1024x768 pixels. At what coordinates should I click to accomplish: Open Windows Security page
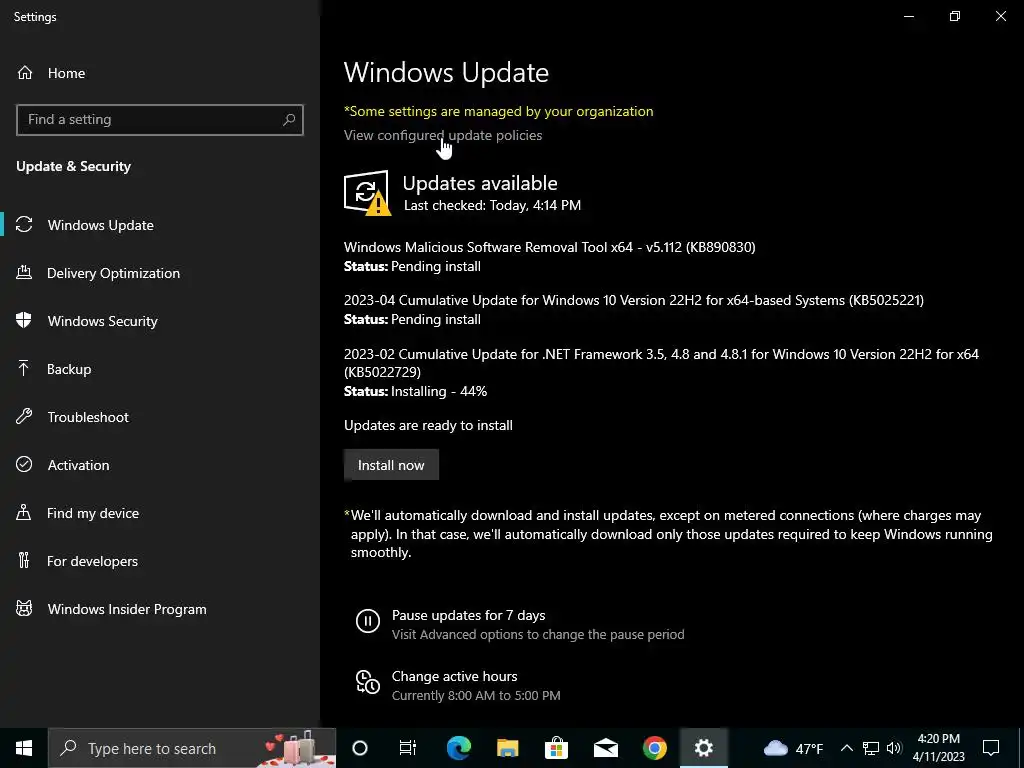[103, 321]
